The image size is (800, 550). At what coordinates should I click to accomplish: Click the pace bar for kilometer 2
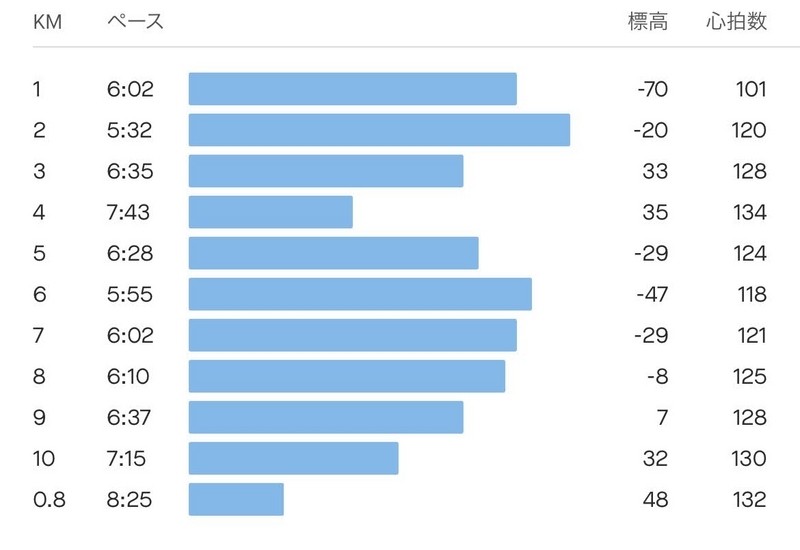pos(379,130)
